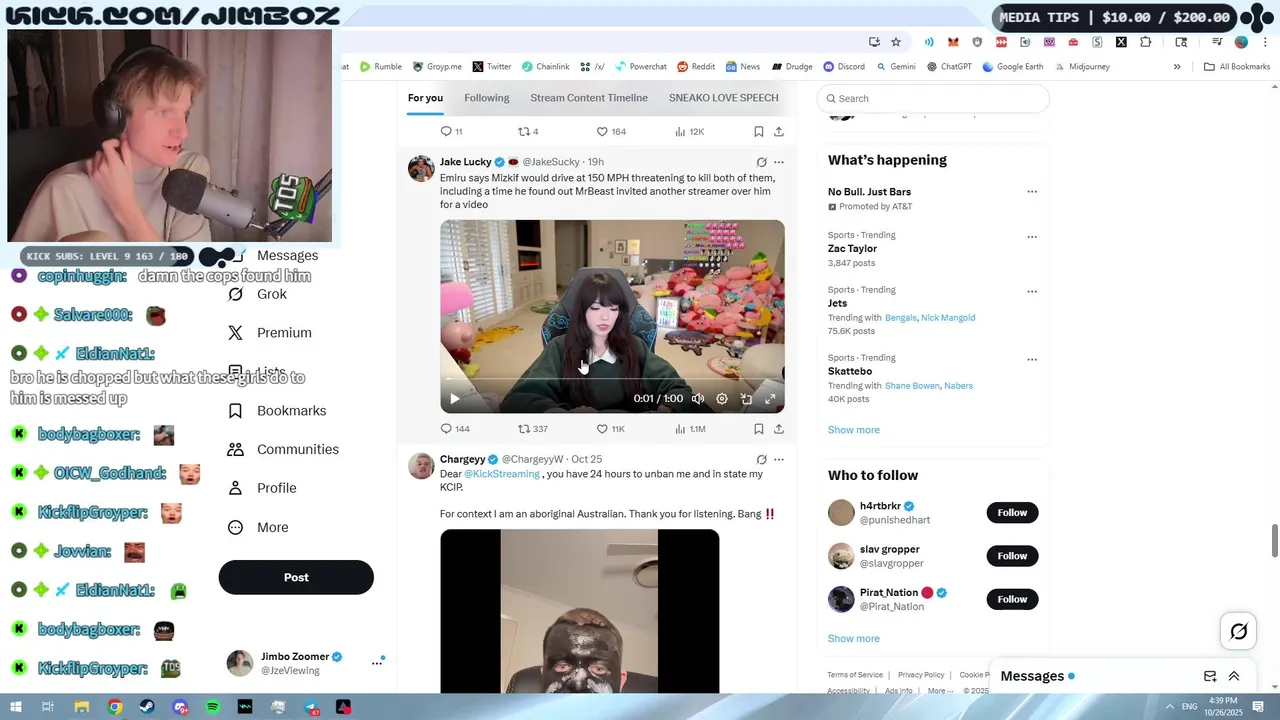Open Chargeyy's post video thumbnail
This screenshot has height=720, width=1280.
pyautogui.click(x=579, y=611)
